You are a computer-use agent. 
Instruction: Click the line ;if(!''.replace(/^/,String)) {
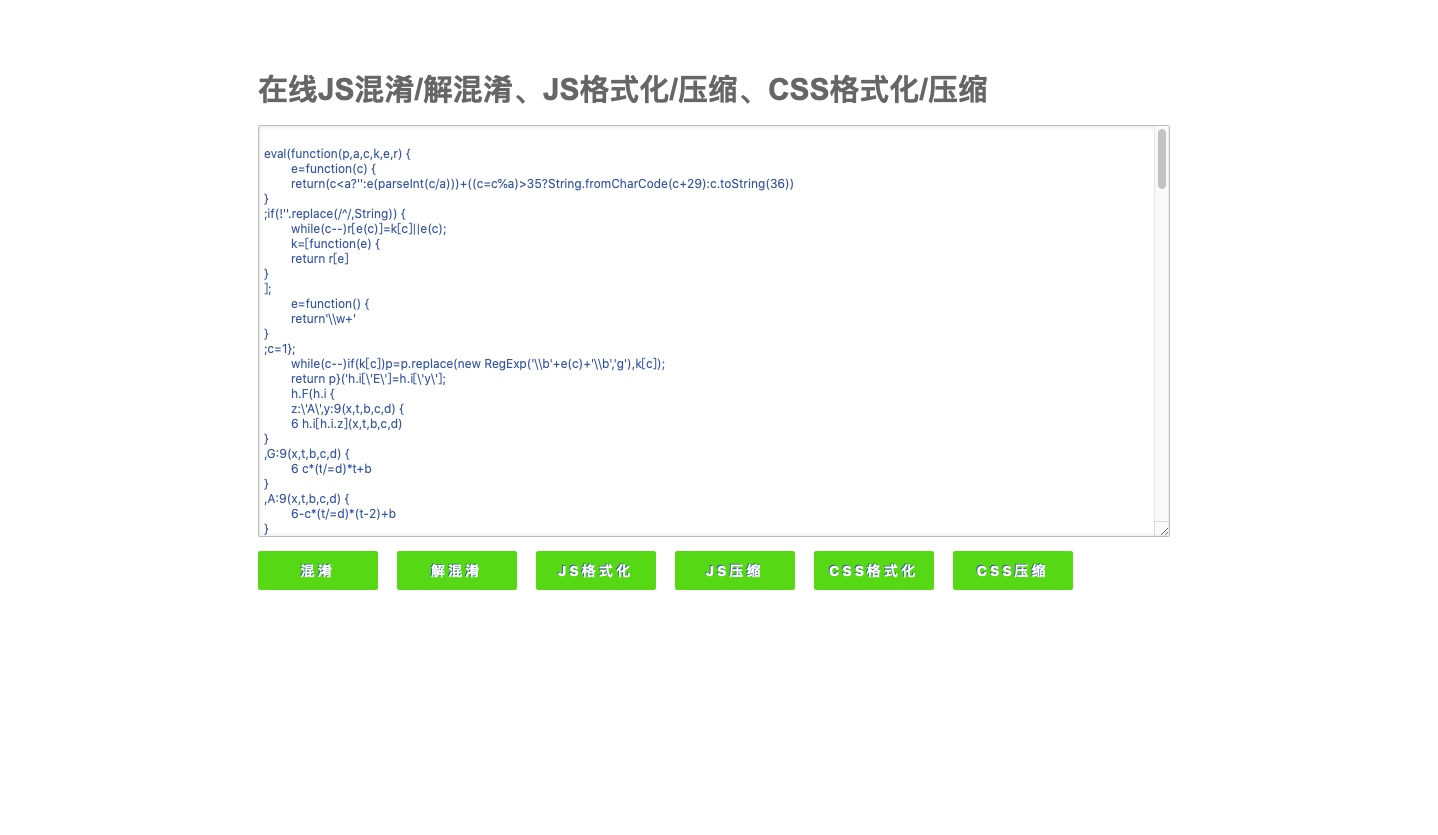(335, 214)
